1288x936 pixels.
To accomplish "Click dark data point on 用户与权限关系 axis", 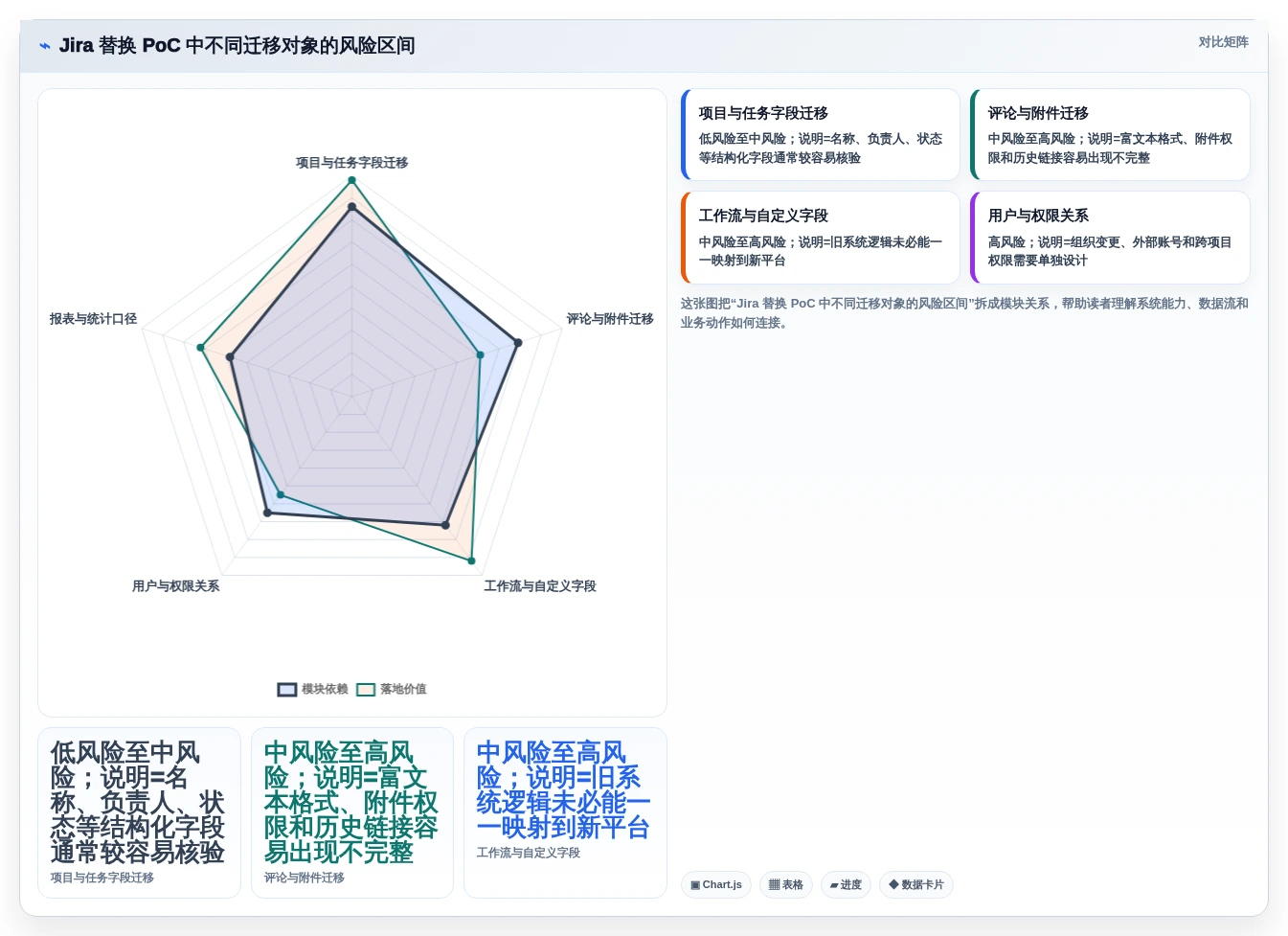I will pos(267,514).
